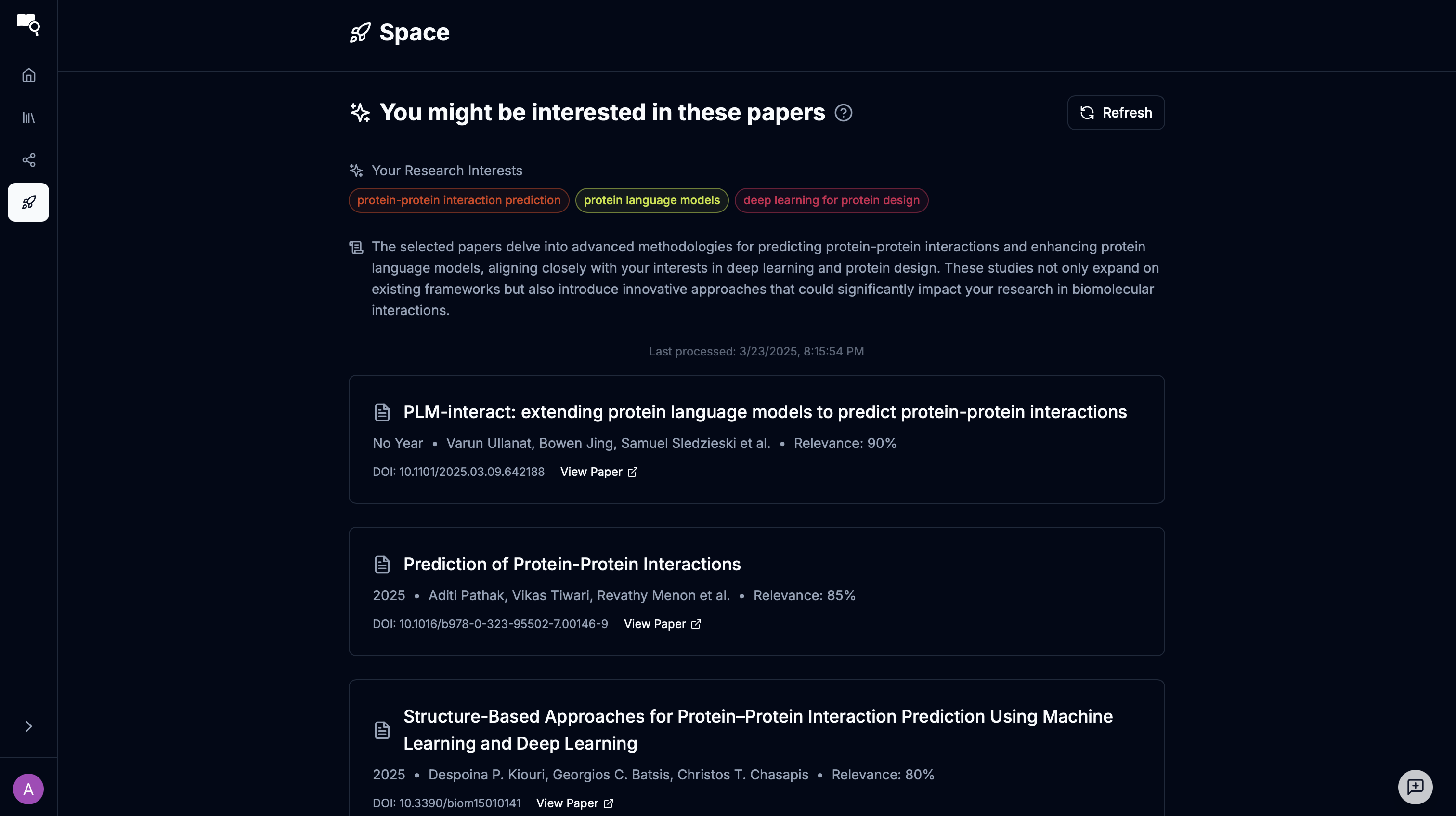Open View Paper link for PLM-interact

(x=598, y=472)
